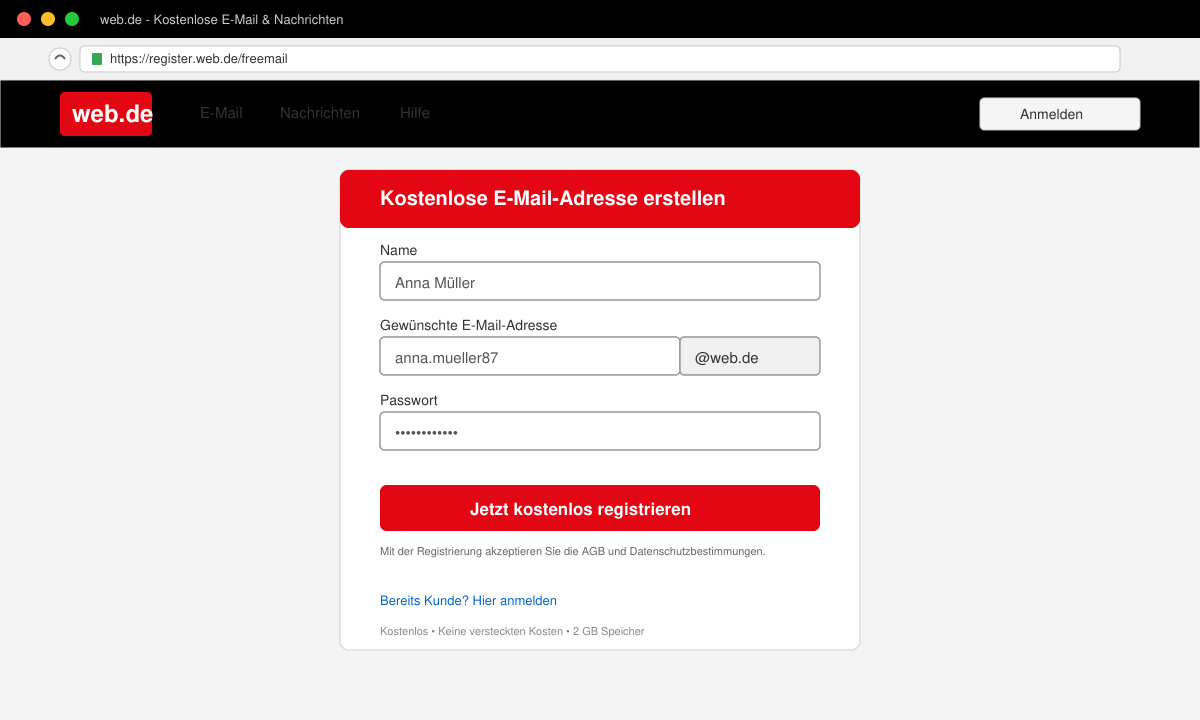Open the Hilfe navigation item
This screenshot has height=720, width=1200.
pos(415,113)
